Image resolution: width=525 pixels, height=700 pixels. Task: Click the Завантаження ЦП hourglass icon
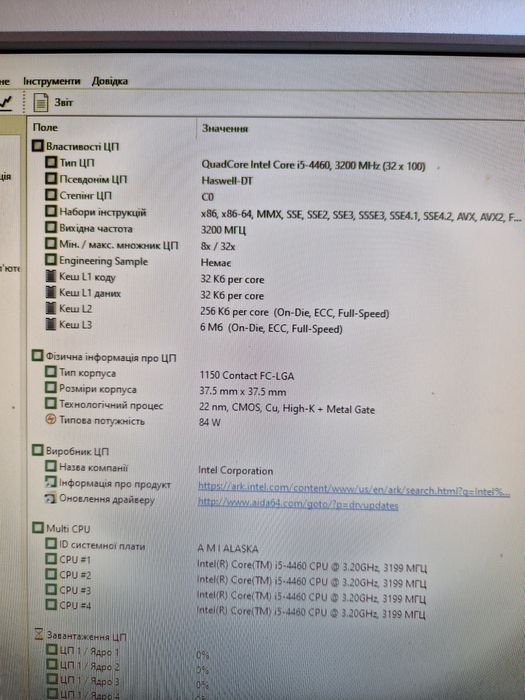39,635
